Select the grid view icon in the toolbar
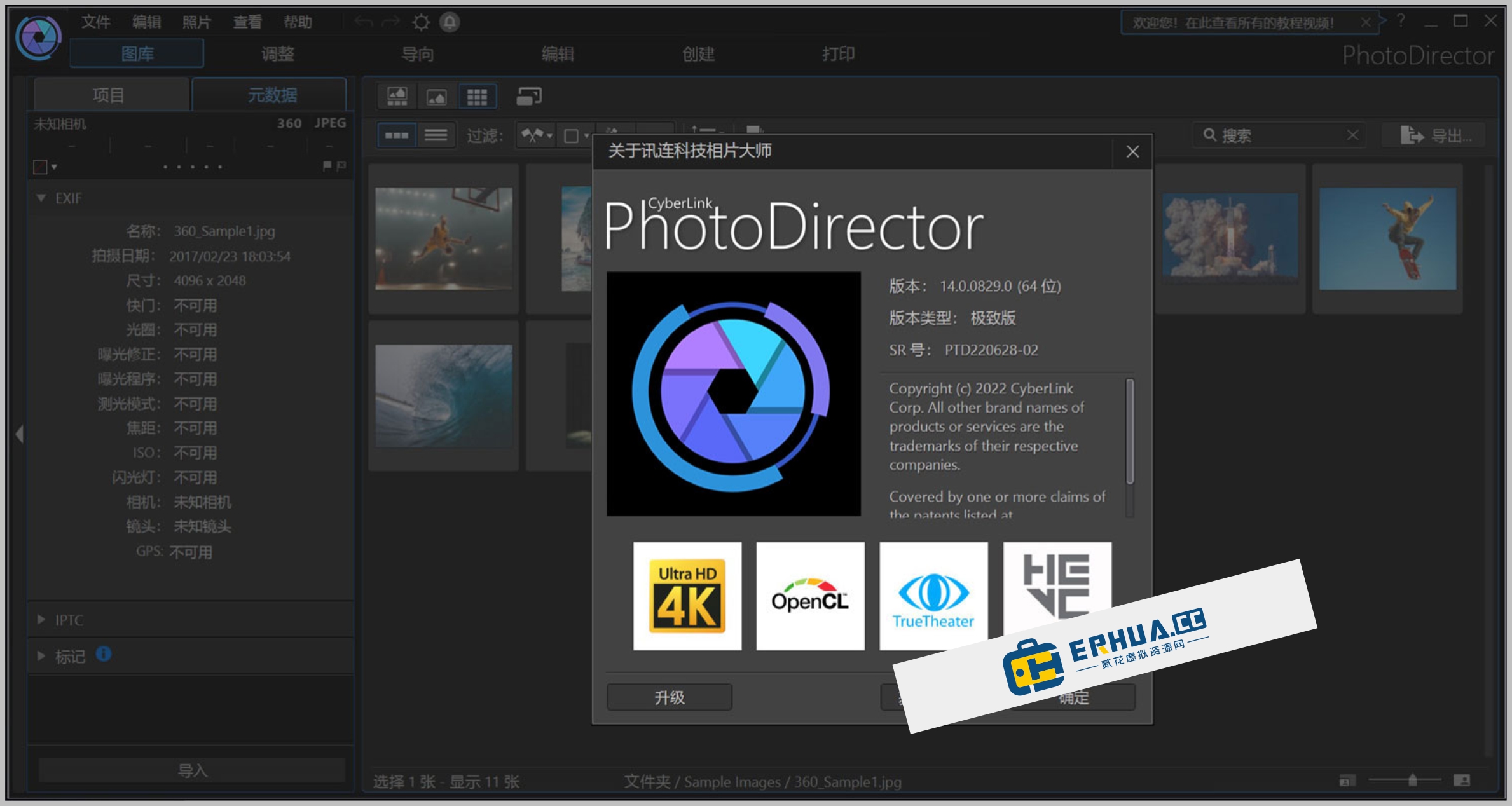The width and height of the screenshot is (1512, 806). point(478,96)
